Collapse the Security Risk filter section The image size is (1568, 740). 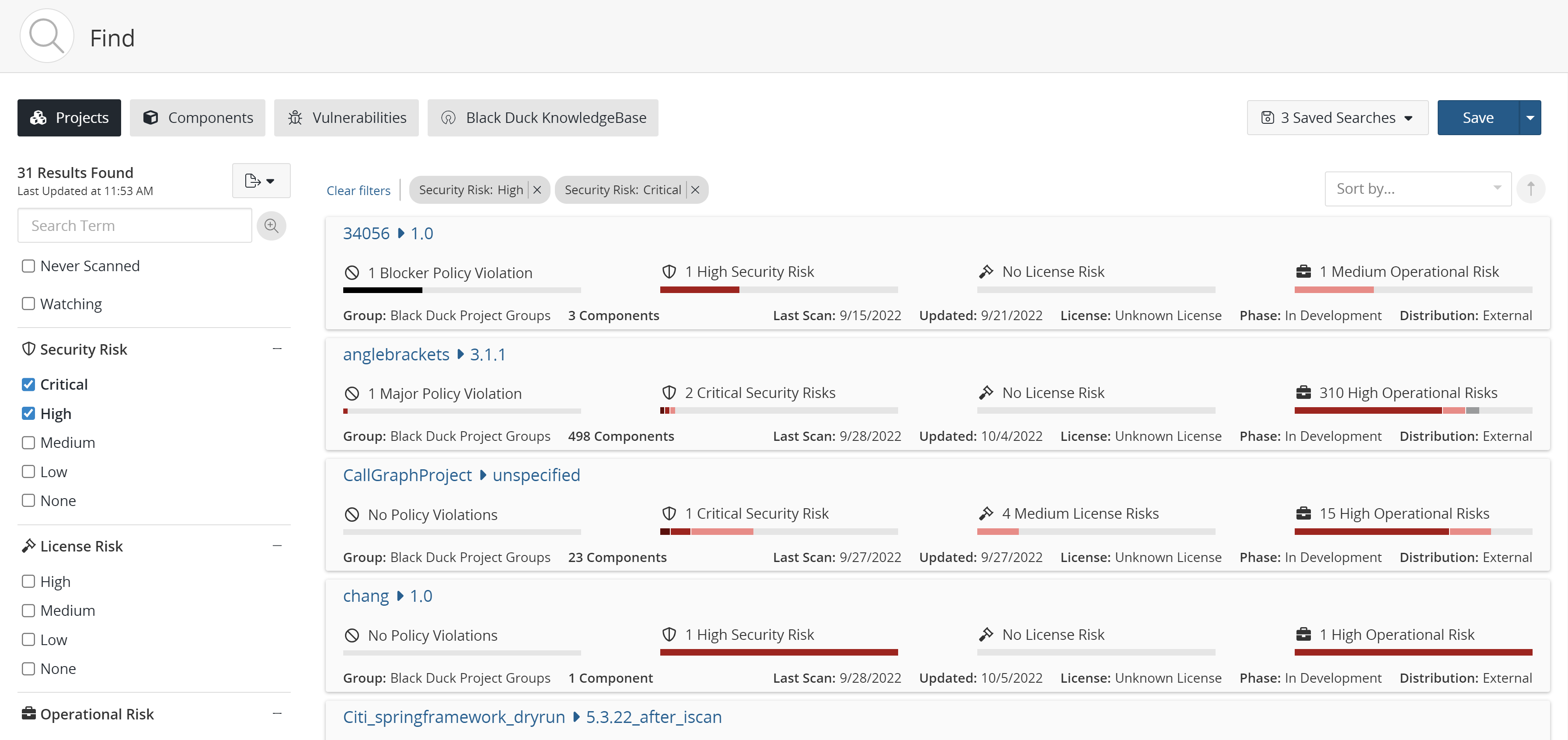click(278, 348)
